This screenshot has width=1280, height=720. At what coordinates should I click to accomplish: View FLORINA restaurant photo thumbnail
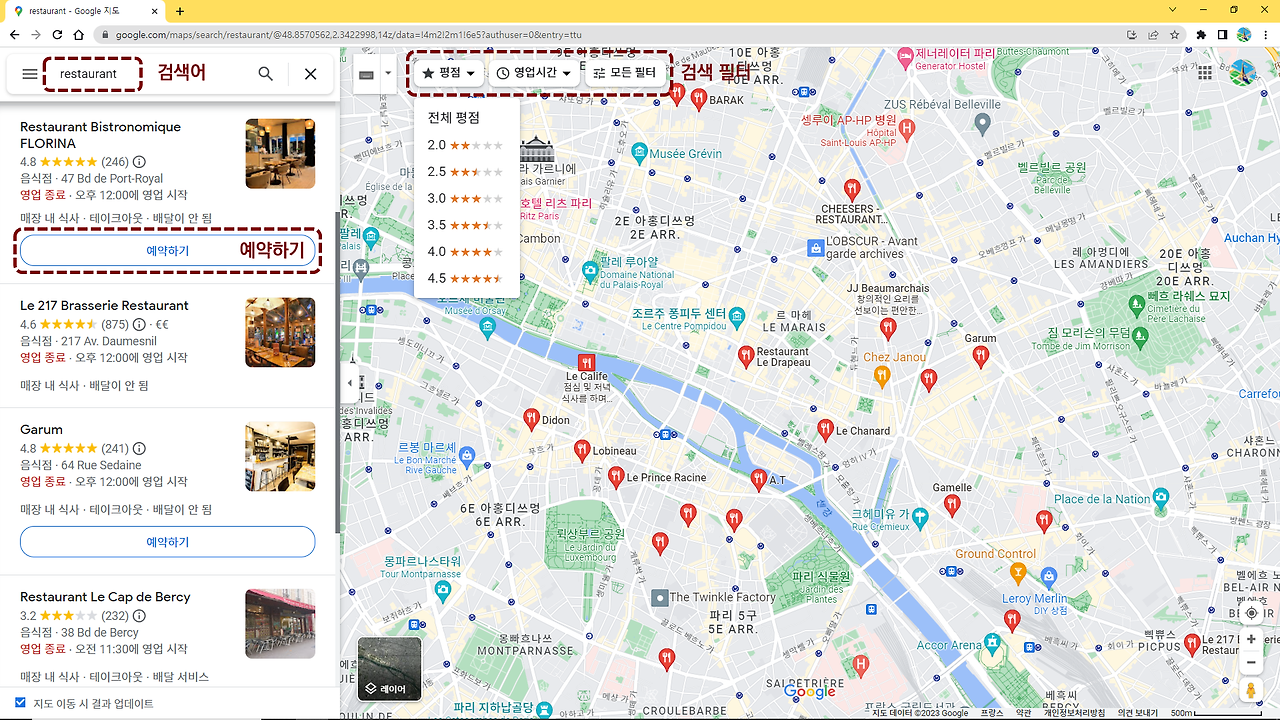pos(280,154)
